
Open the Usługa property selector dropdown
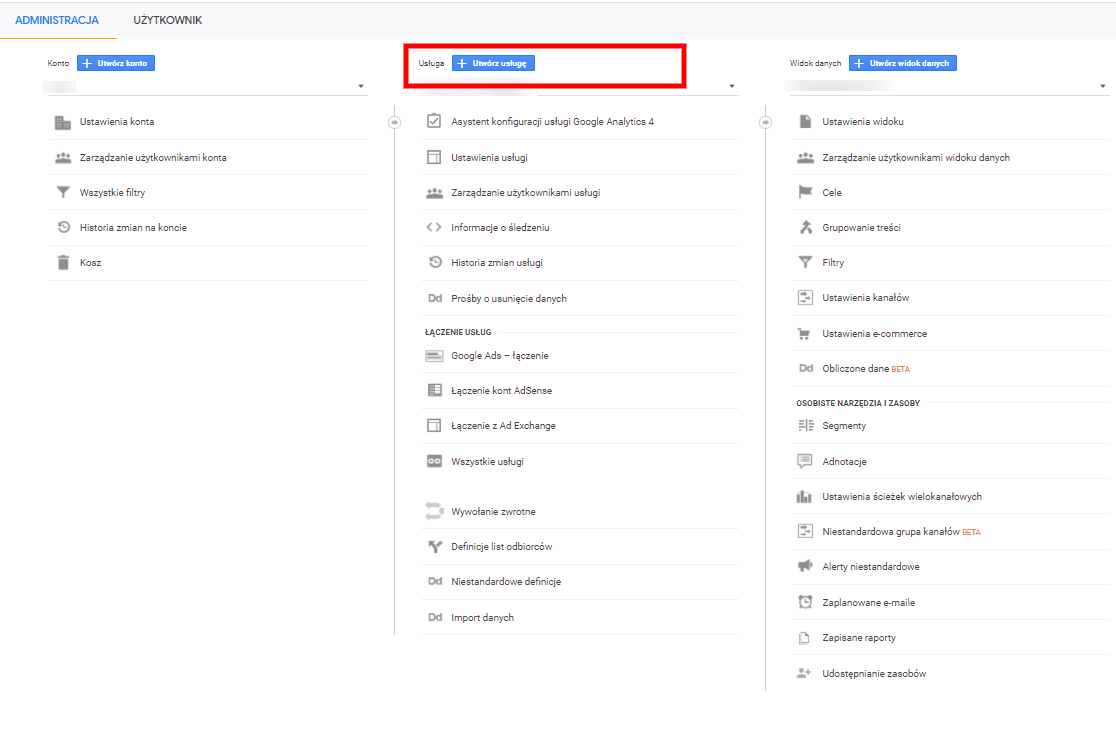pos(577,86)
